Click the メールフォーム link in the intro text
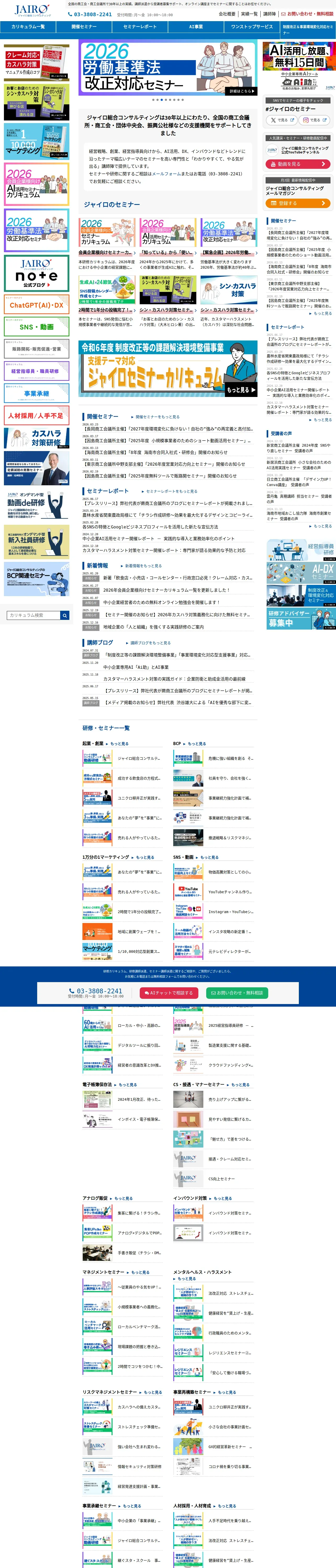The height and width of the screenshot is (1568, 336). click(x=166, y=174)
